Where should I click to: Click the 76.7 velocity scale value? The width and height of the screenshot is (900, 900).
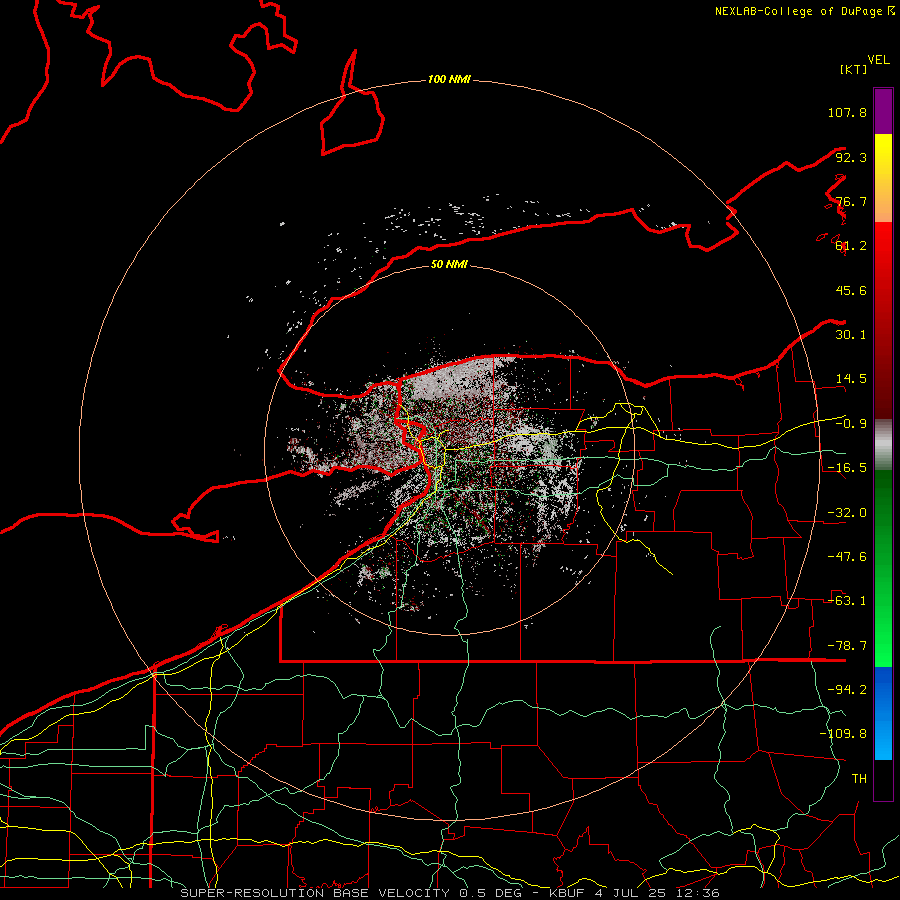(x=851, y=201)
